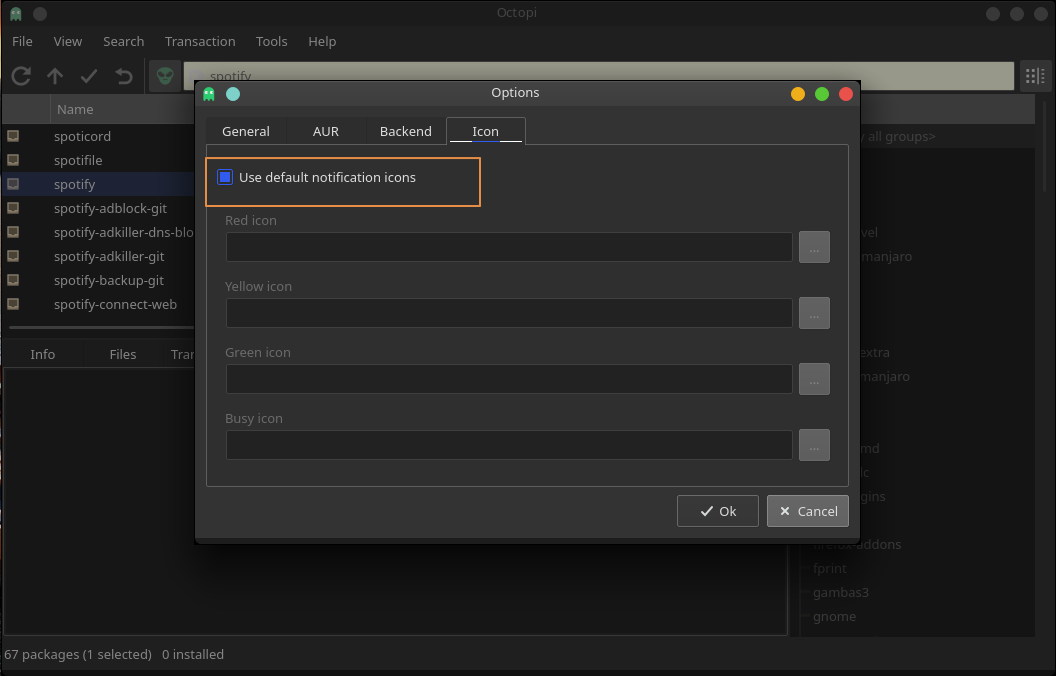Screen dimensions: 1056x676
Task: Click the groups panel icon beside search
Action: click(x=1035, y=76)
